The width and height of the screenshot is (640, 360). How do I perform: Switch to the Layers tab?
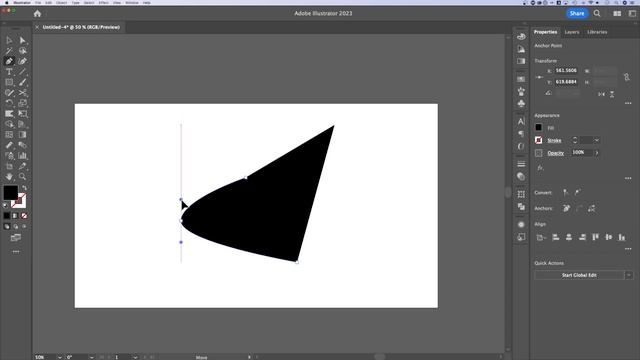[x=571, y=32]
